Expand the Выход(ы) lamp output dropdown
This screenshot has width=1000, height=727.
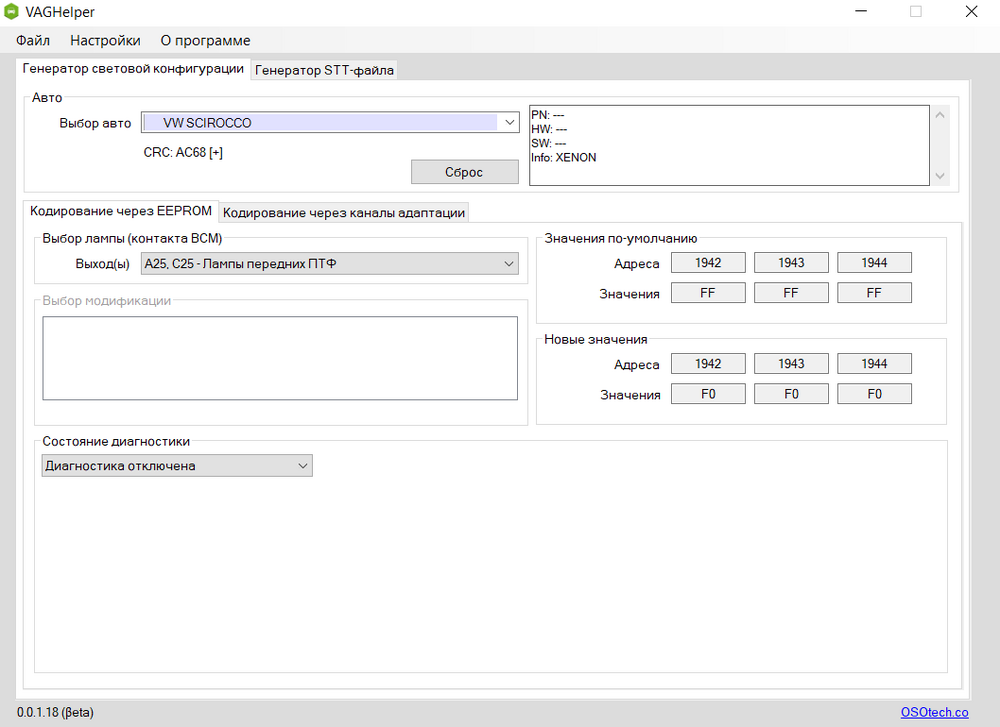(330, 264)
